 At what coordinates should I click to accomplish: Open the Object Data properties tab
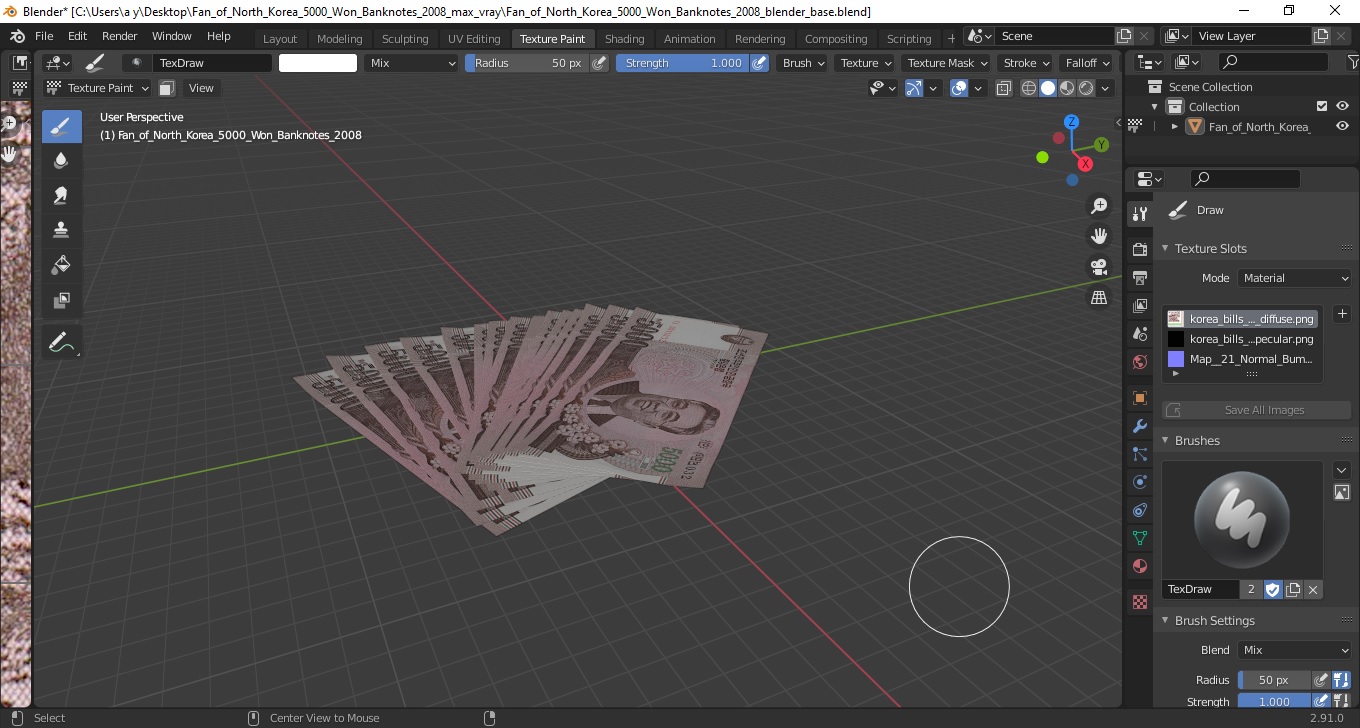pyautogui.click(x=1139, y=538)
